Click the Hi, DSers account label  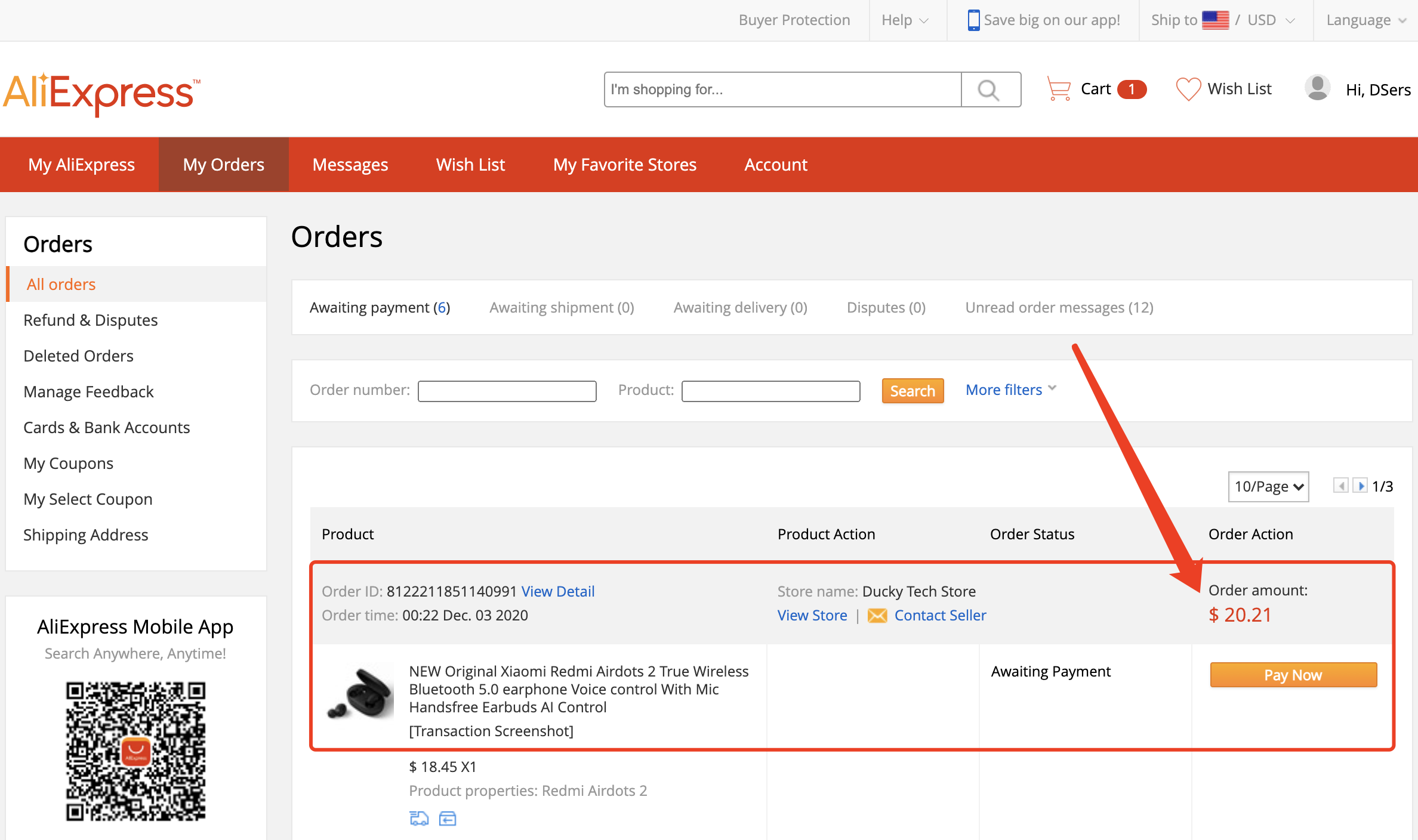coord(1378,89)
